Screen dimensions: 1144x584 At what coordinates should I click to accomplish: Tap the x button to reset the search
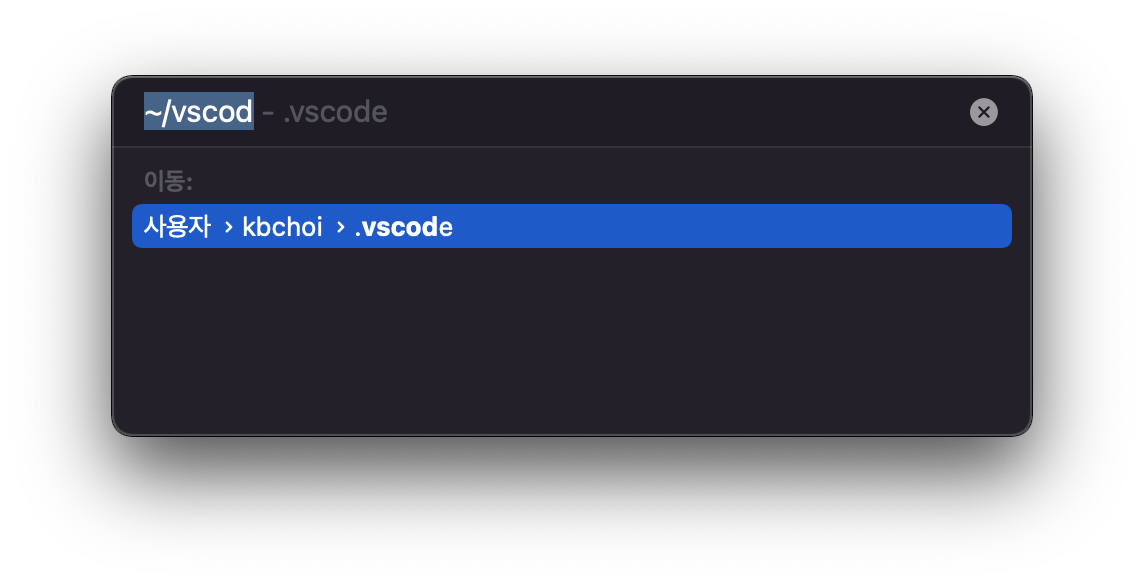(x=983, y=111)
